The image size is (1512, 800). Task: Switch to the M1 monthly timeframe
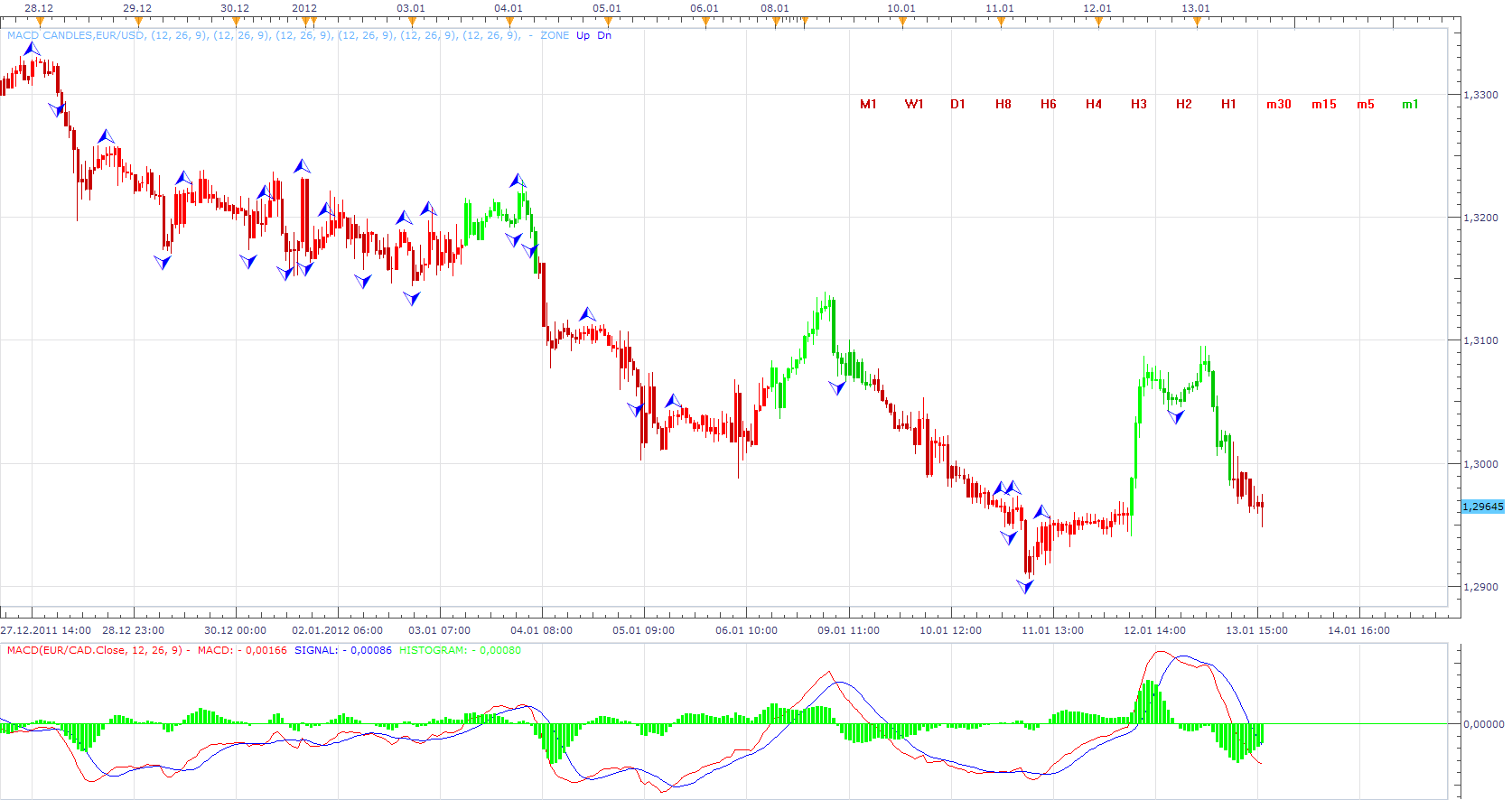click(868, 105)
